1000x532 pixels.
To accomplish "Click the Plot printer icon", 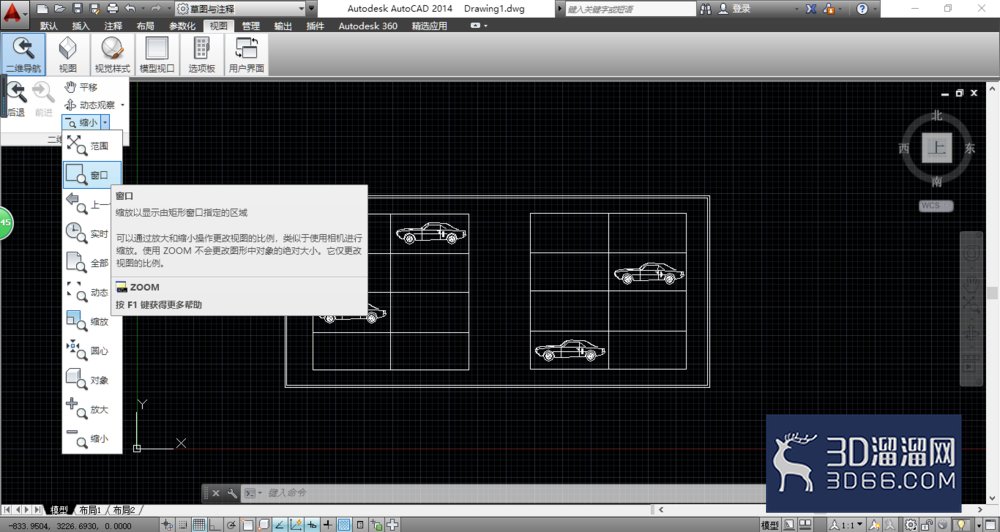I will pos(112,9).
